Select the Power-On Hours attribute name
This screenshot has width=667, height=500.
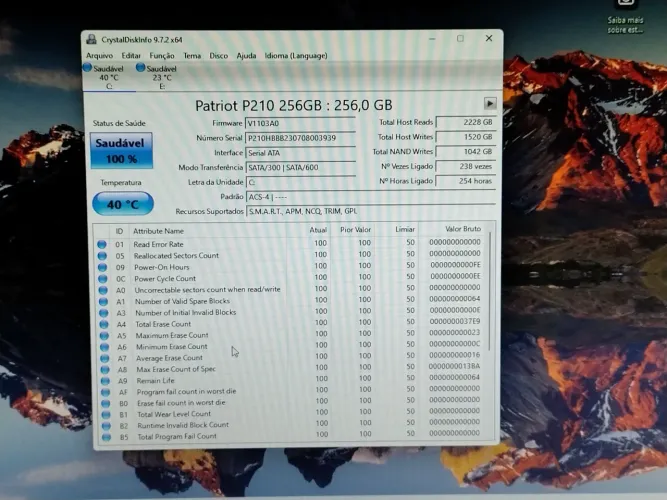[162, 267]
